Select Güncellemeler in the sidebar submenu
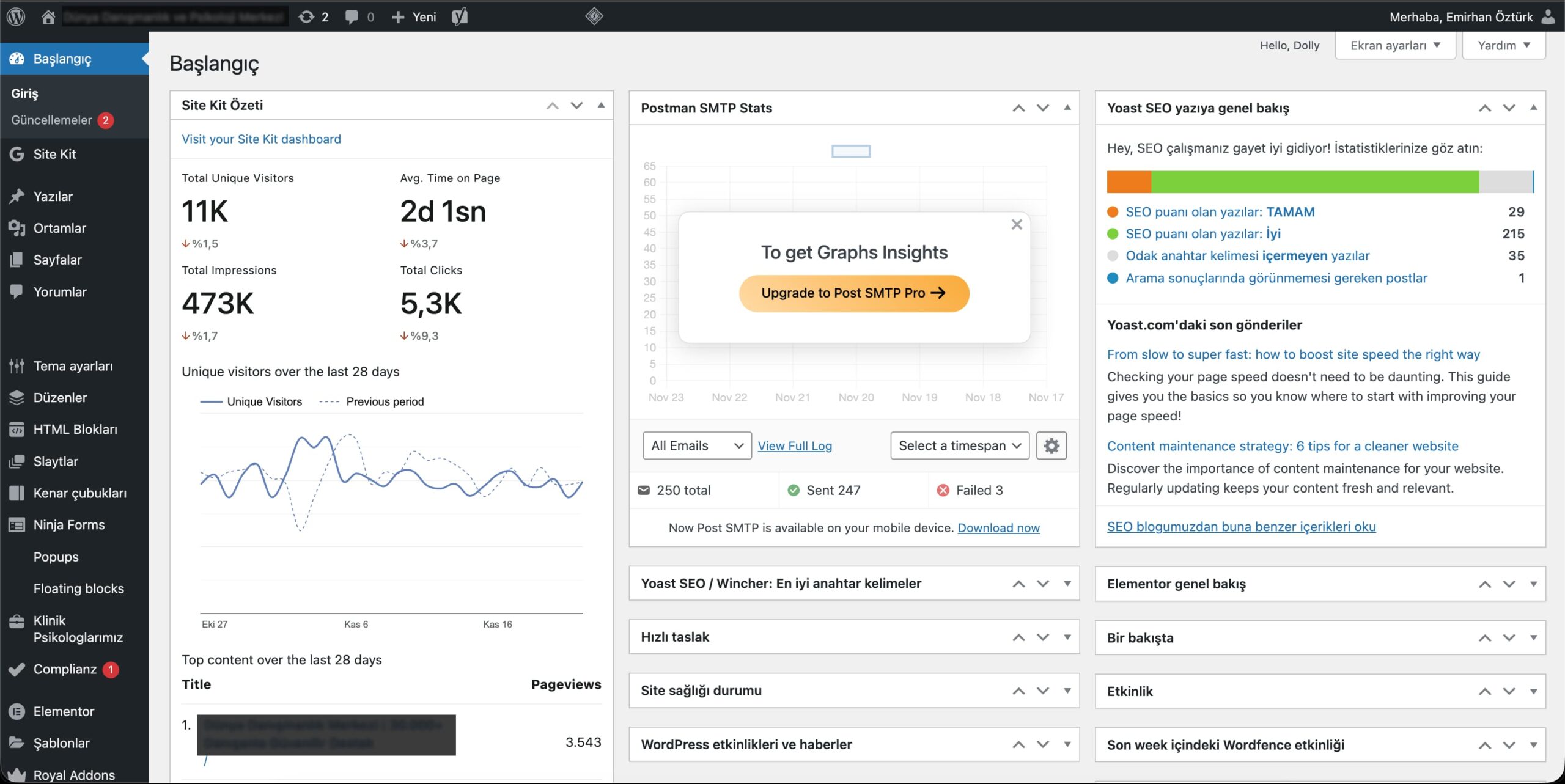The image size is (1565, 784). click(x=51, y=120)
